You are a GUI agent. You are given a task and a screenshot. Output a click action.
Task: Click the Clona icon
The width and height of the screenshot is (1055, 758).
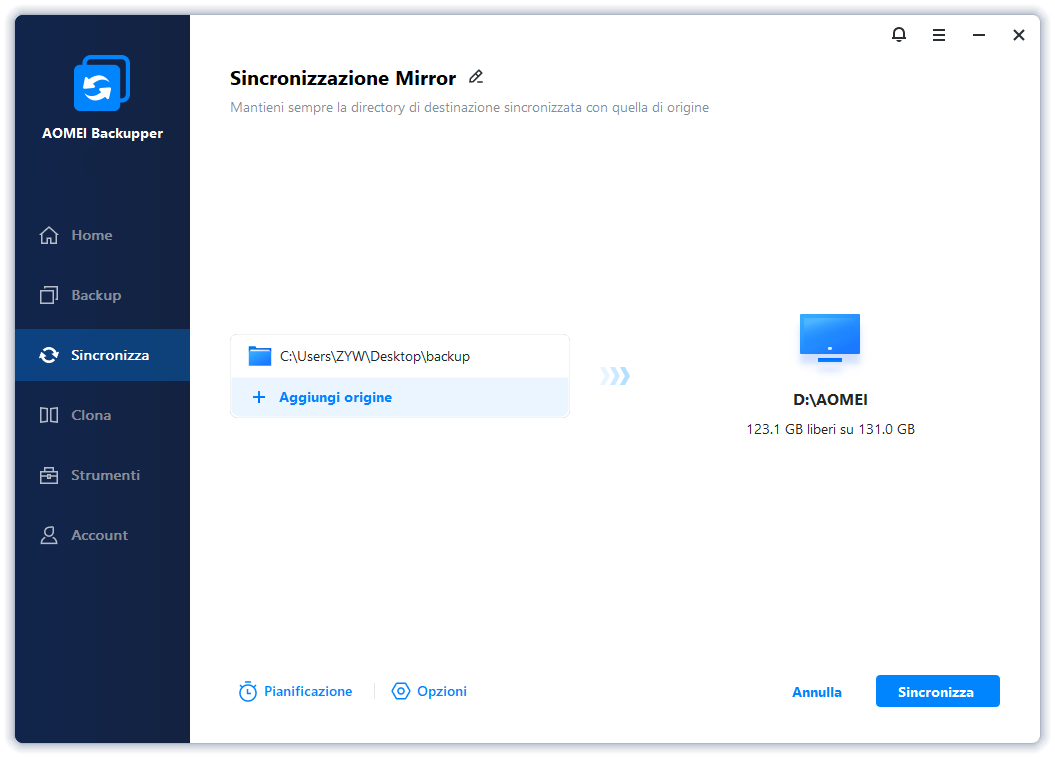[x=49, y=415]
